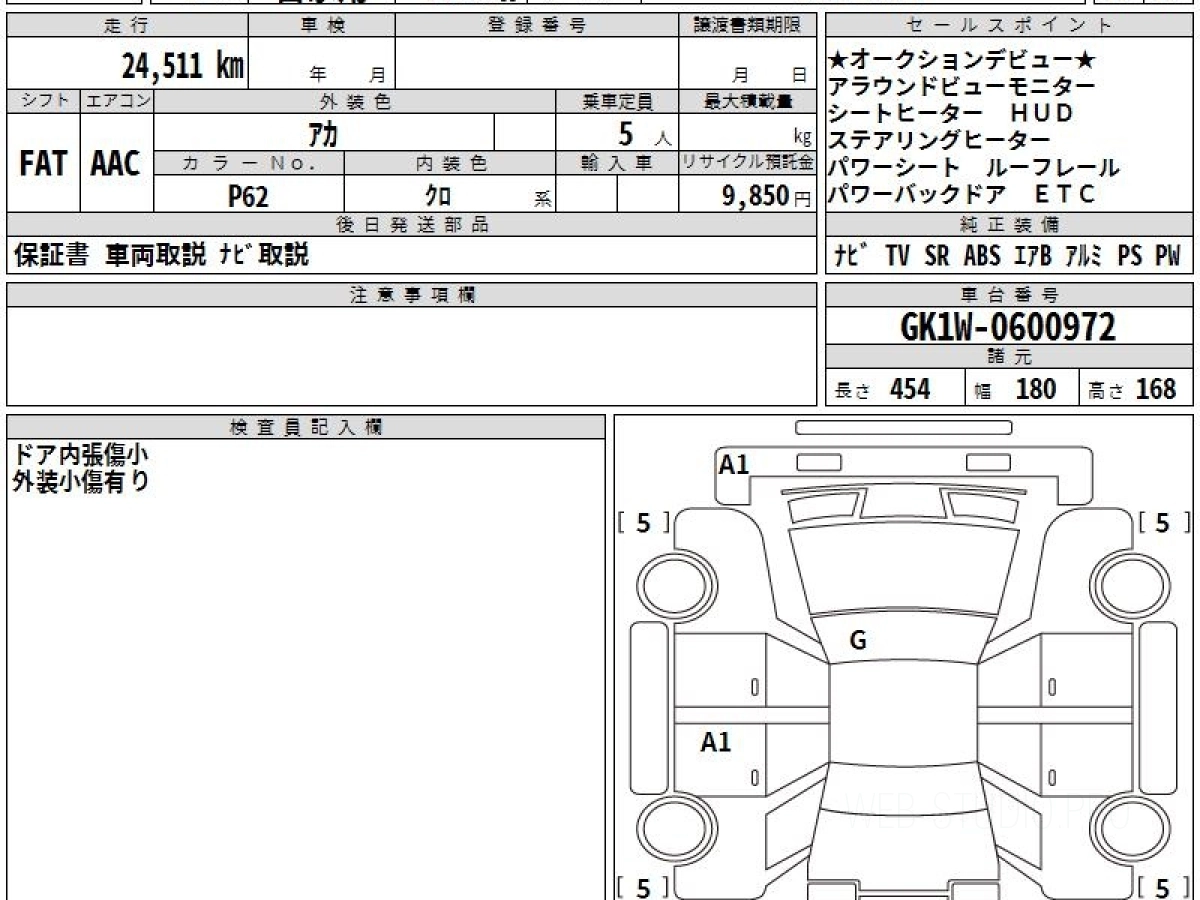Click inside the empty 注意事項欄 notes box

tap(412, 355)
